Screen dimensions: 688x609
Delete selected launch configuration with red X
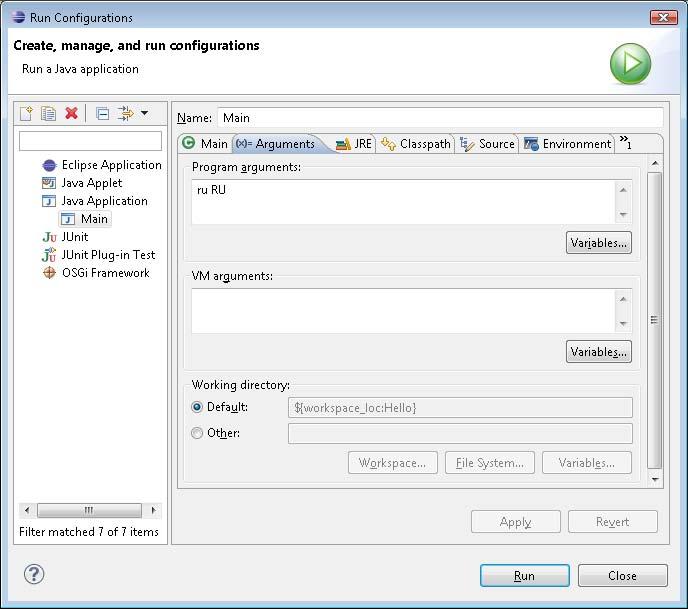click(x=72, y=114)
